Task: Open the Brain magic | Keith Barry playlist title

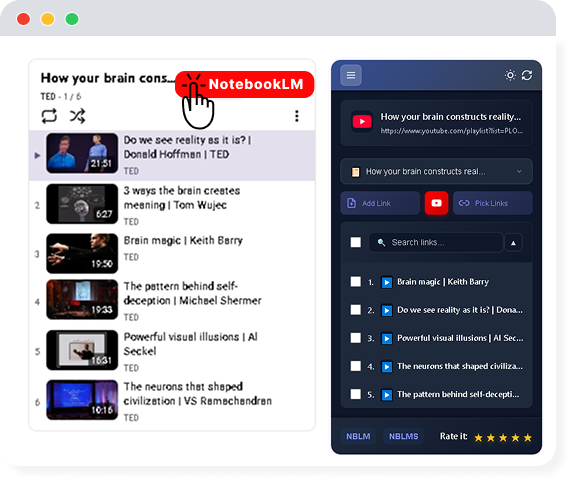Action: tap(183, 240)
